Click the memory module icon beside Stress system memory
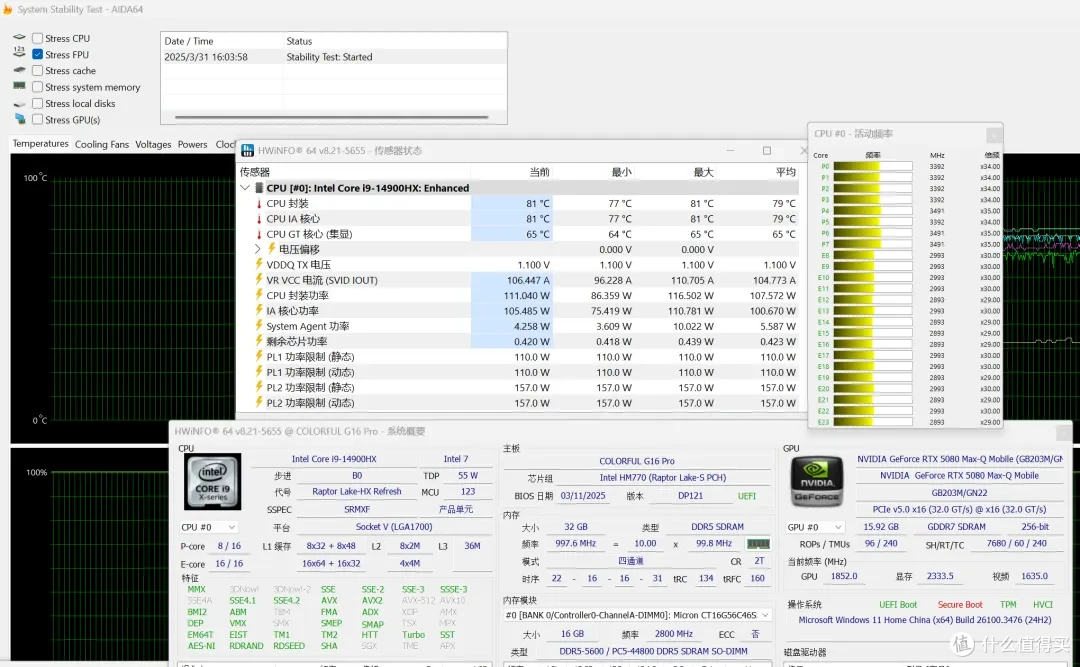The height and width of the screenshot is (667, 1080). coord(19,86)
